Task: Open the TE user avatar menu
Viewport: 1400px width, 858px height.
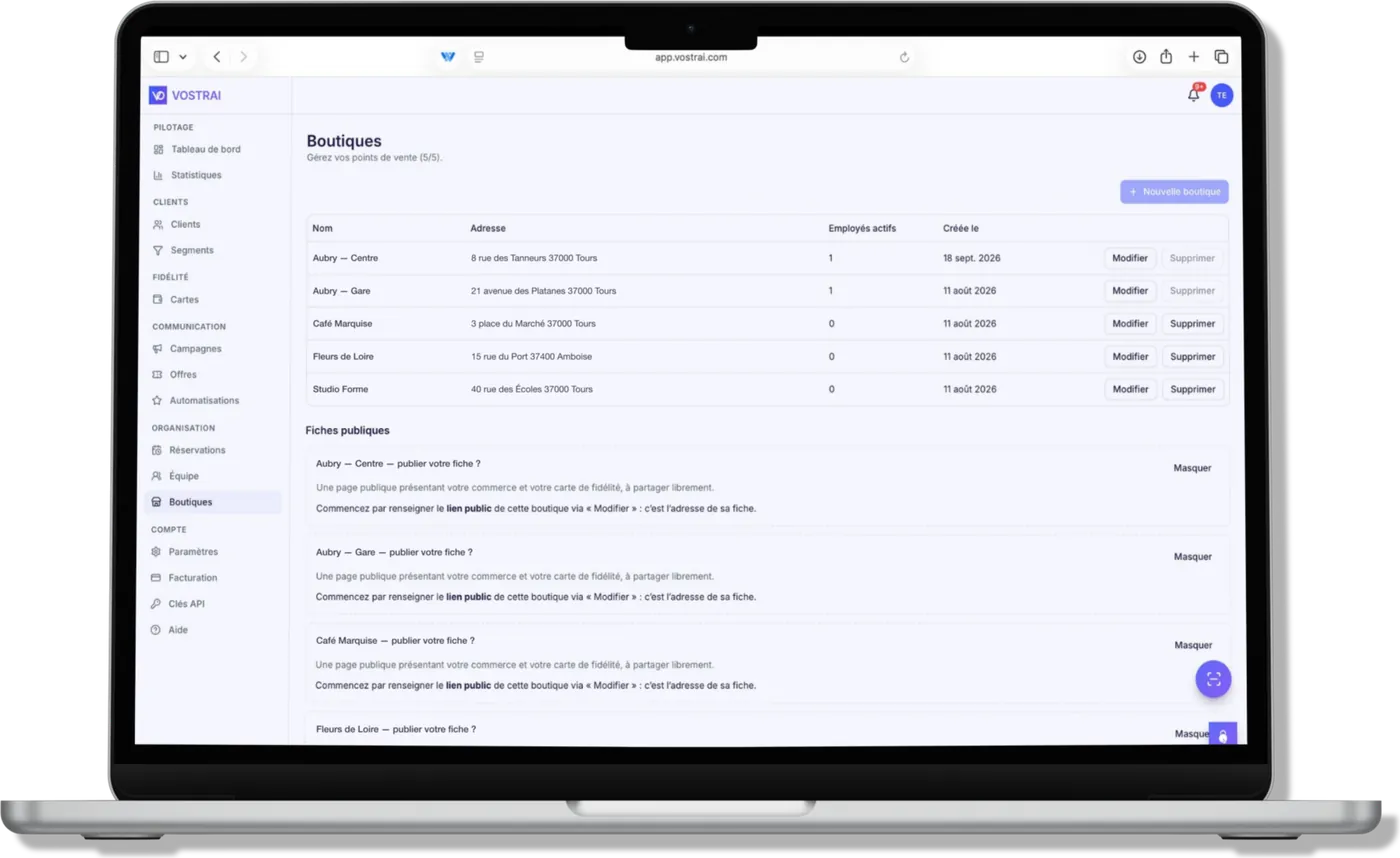Action: pos(1221,95)
